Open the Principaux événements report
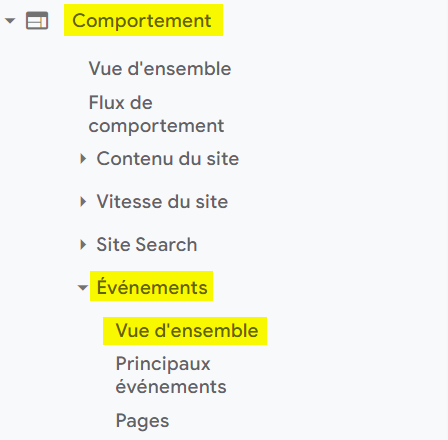This screenshot has width=448, height=440. [171, 375]
